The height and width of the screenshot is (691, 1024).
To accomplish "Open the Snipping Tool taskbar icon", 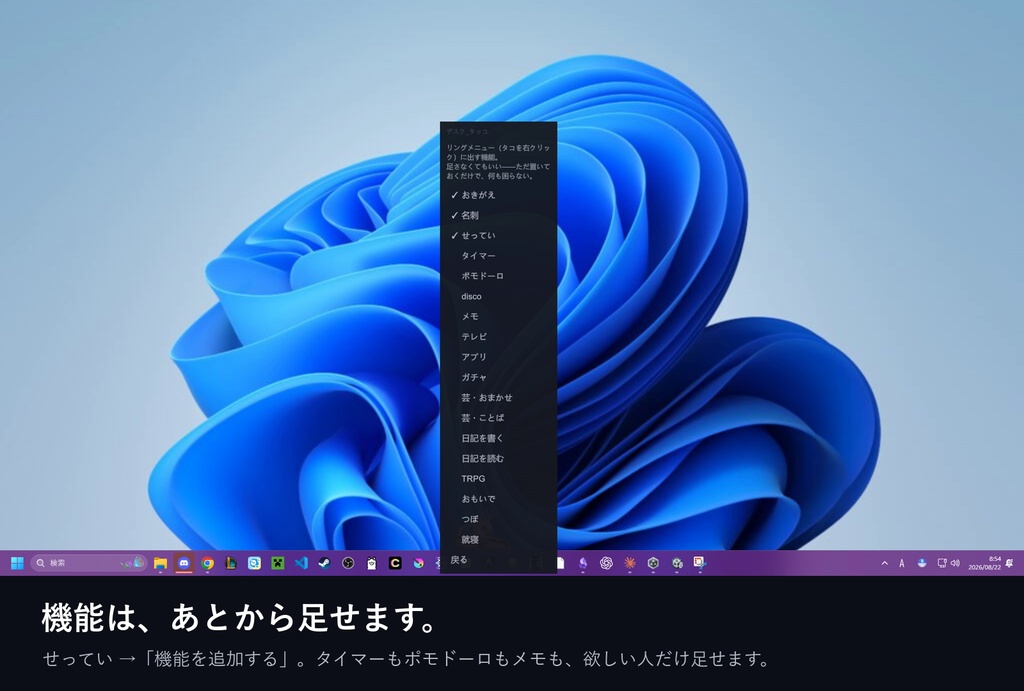I will coord(699,563).
